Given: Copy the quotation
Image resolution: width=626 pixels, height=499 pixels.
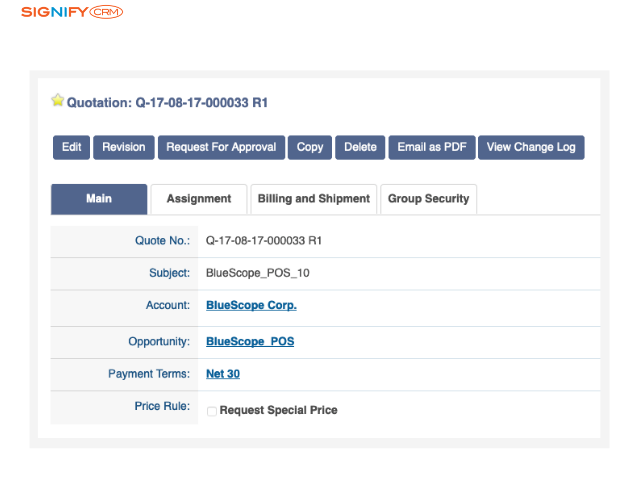Looking at the screenshot, I should click(310, 147).
